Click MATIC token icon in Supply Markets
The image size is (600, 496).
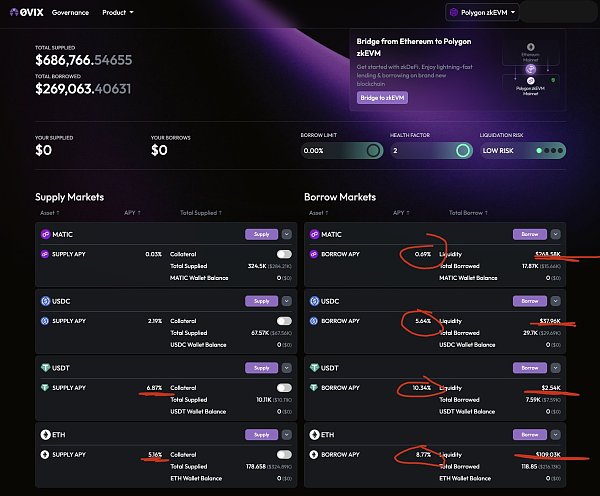(44, 234)
